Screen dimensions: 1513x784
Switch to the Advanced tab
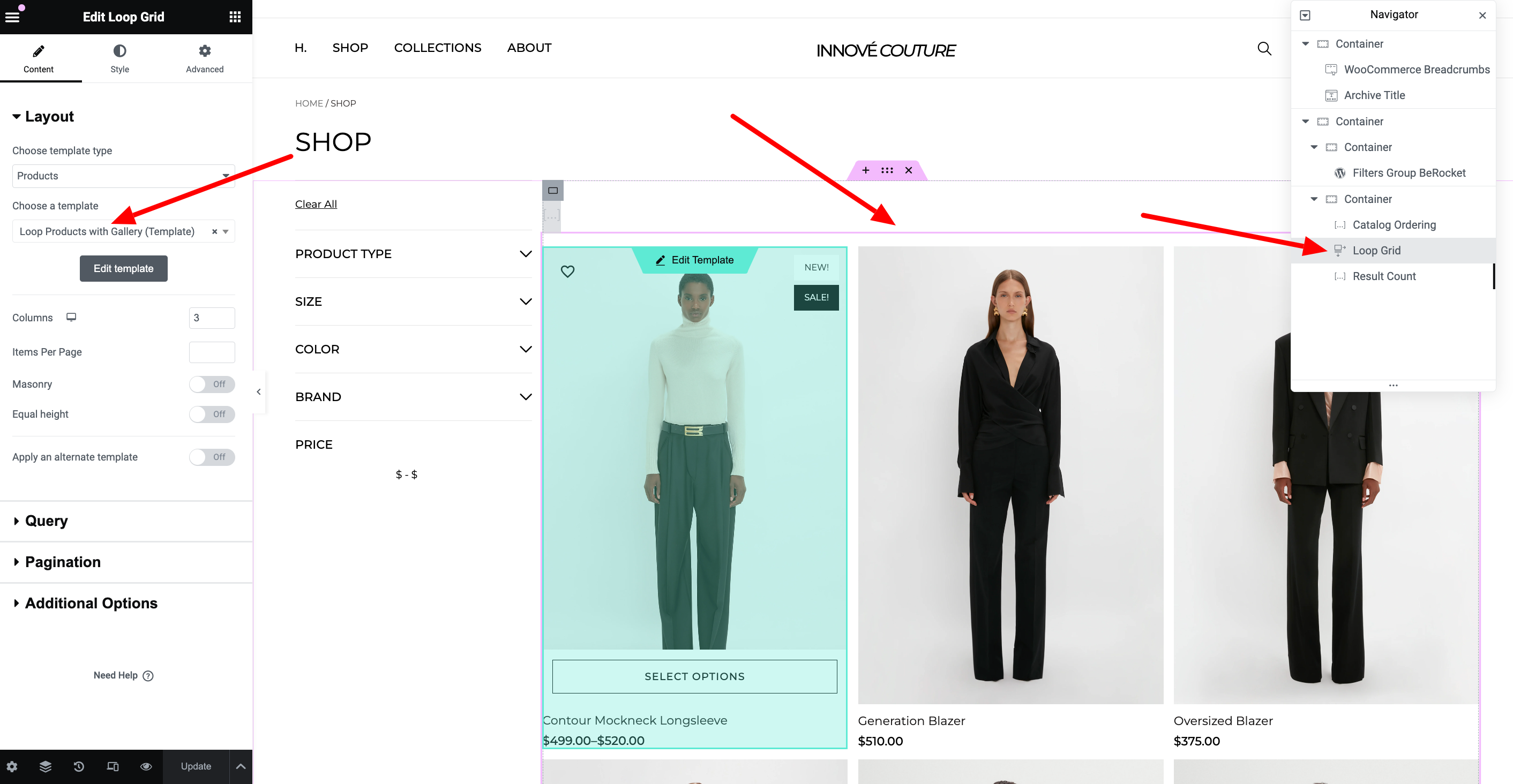pyautogui.click(x=205, y=58)
